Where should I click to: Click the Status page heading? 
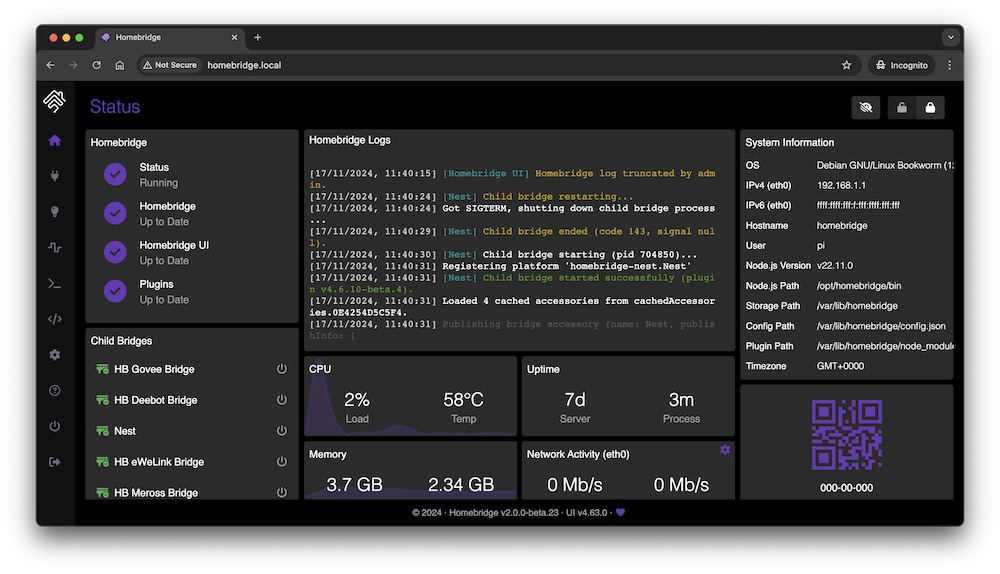pos(115,107)
